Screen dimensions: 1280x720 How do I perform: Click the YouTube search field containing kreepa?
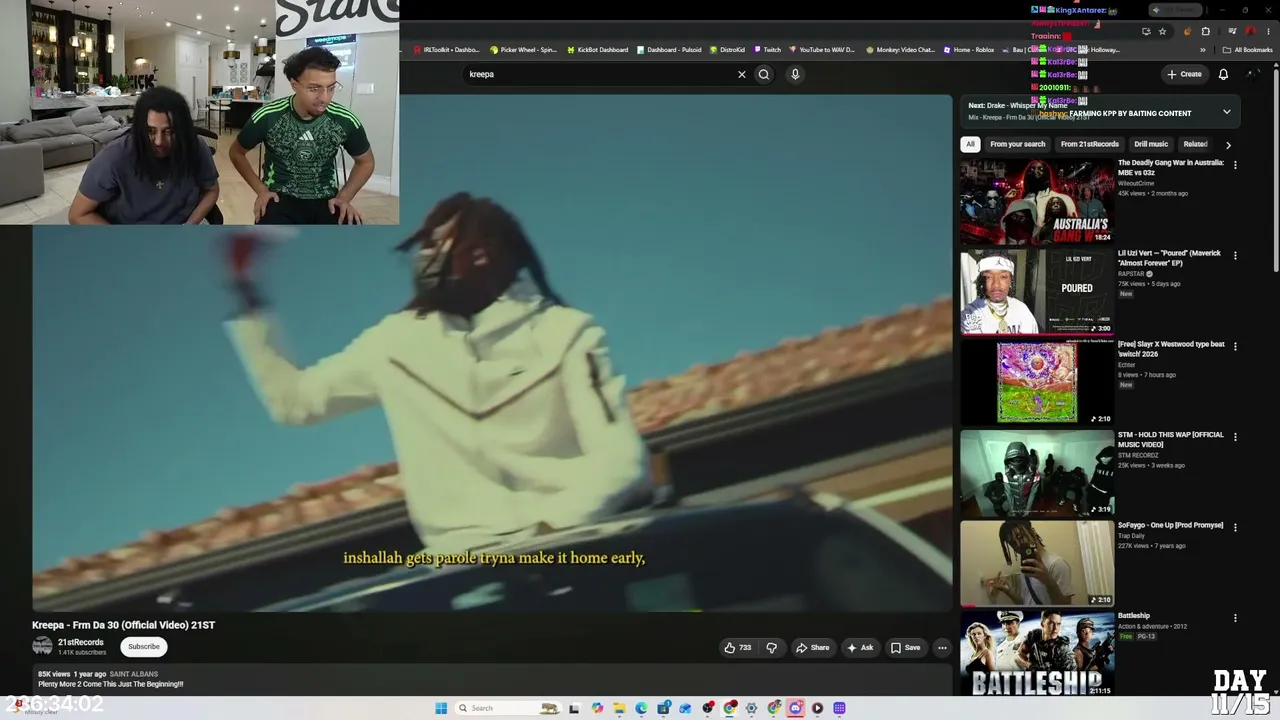(x=600, y=74)
